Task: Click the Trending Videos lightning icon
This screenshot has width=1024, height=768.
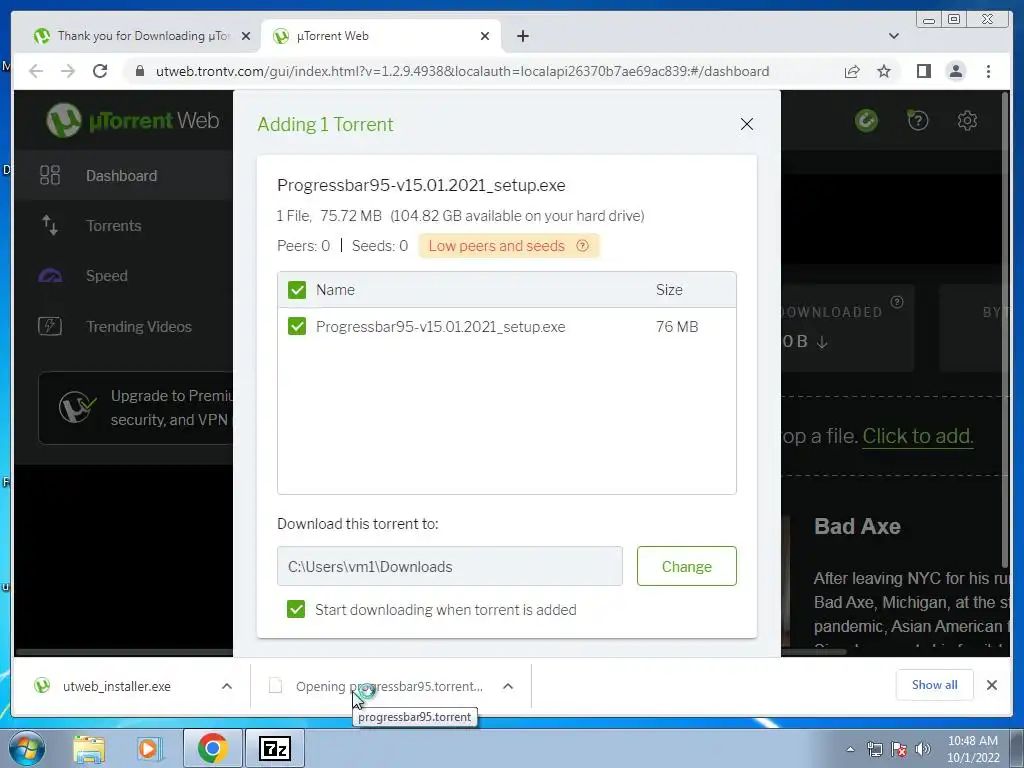Action: coord(50,326)
